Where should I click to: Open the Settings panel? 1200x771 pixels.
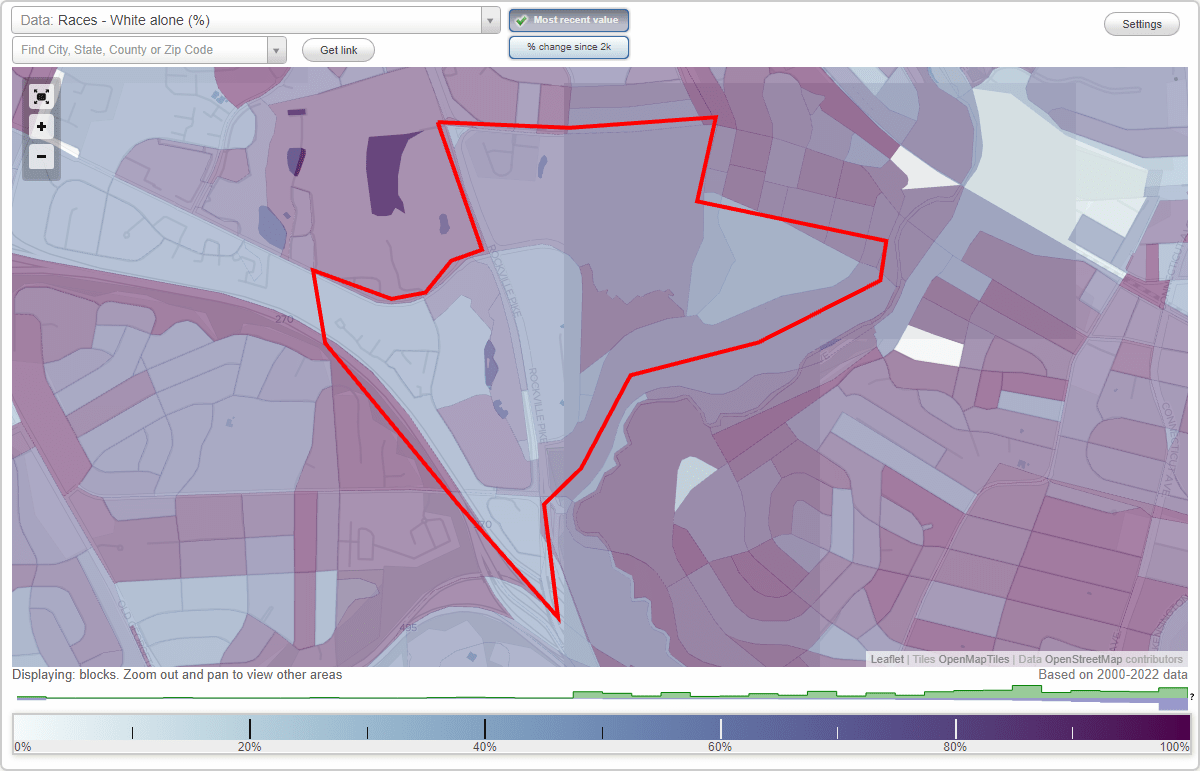click(1141, 23)
